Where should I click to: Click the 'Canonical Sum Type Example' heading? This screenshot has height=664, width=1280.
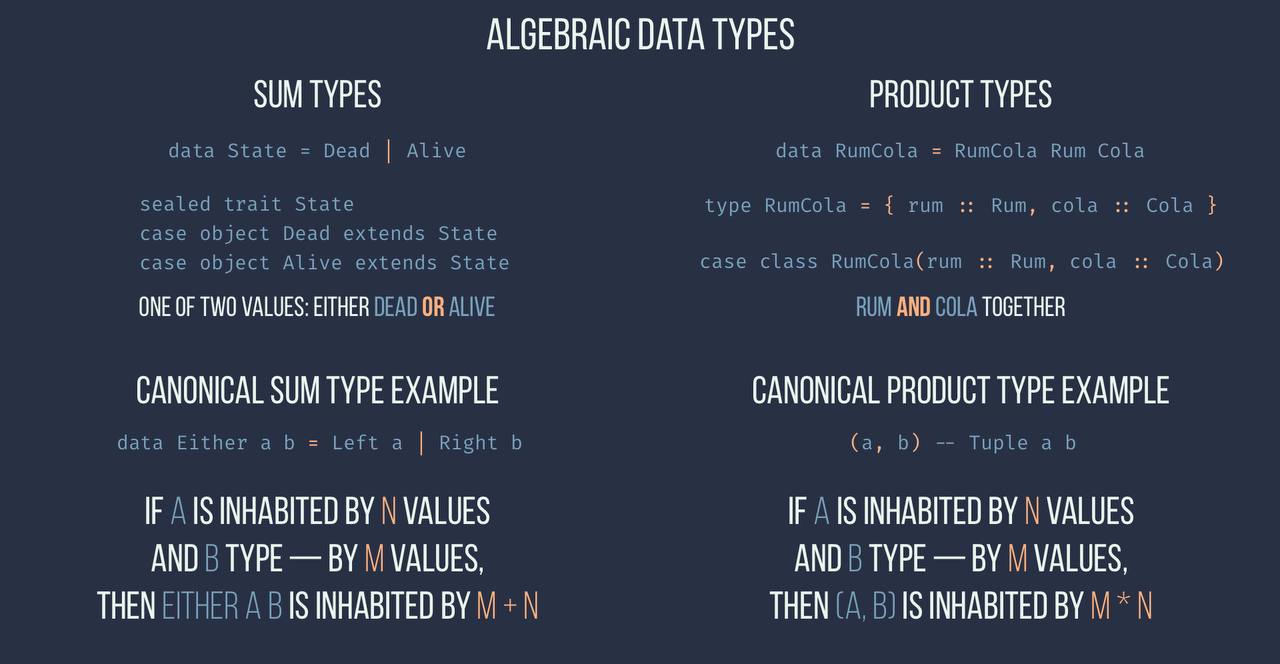pyautogui.click(x=317, y=390)
